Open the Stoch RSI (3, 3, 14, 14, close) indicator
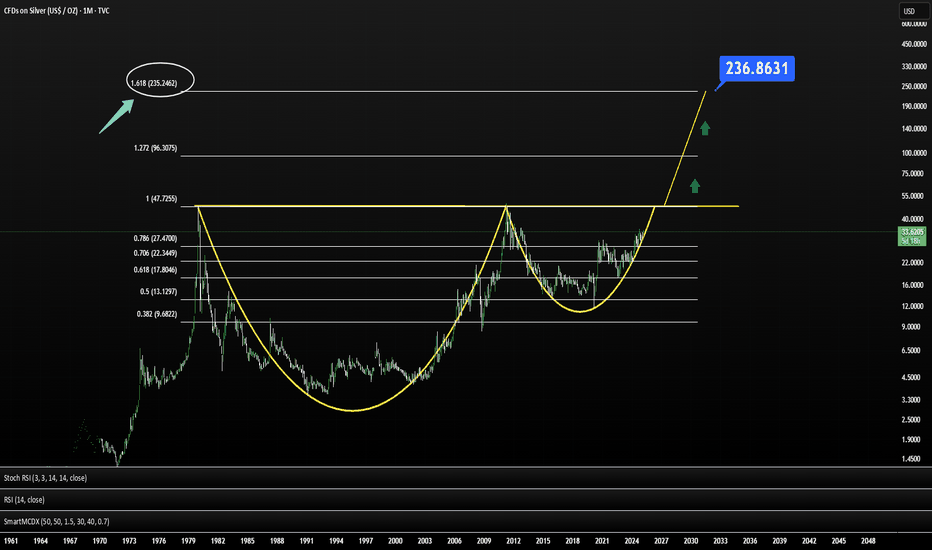 tap(45, 478)
